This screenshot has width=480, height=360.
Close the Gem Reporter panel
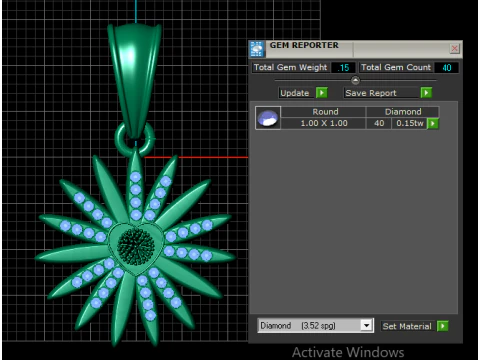[x=455, y=49]
